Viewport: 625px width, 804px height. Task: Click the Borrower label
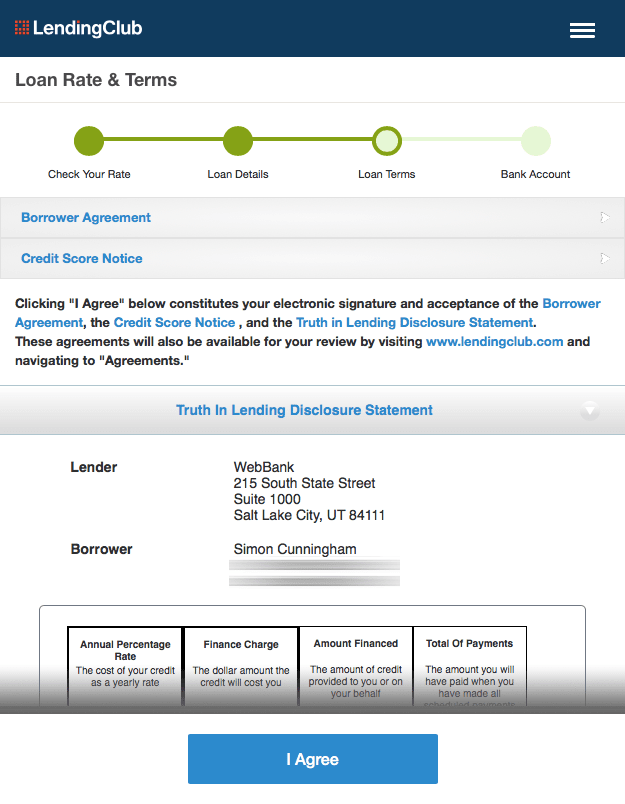(x=102, y=549)
